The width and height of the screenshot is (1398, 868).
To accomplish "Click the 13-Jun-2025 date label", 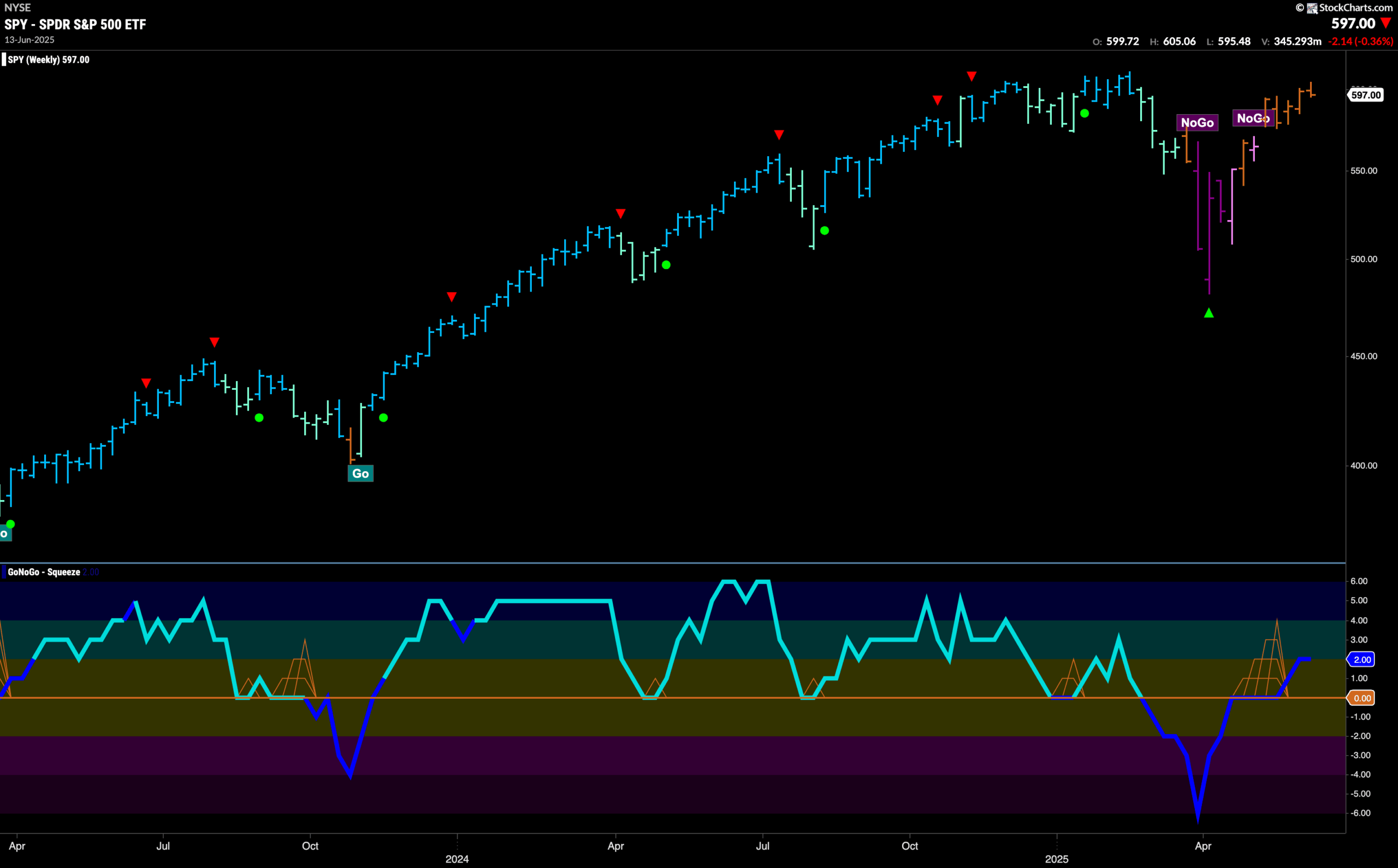I will click(29, 40).
